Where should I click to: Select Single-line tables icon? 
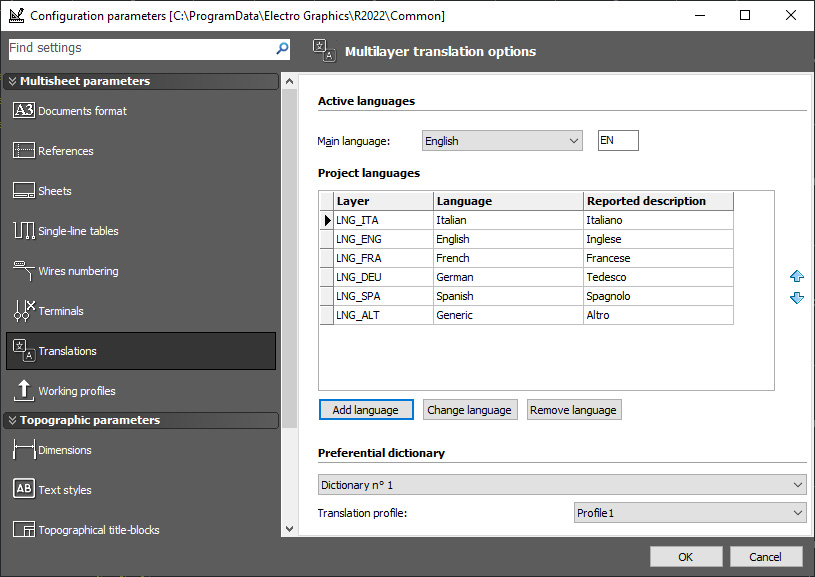click(x=24, y=230)
